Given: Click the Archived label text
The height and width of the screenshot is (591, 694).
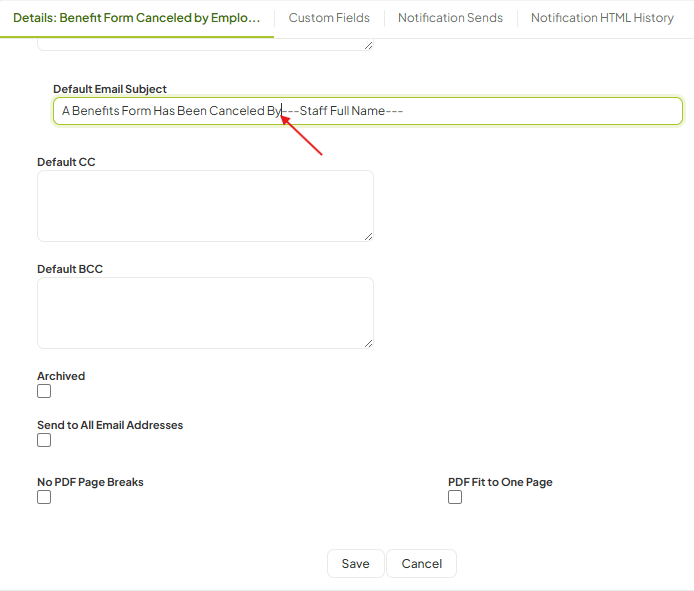Looking at the screenshot, I should [61, 376].
